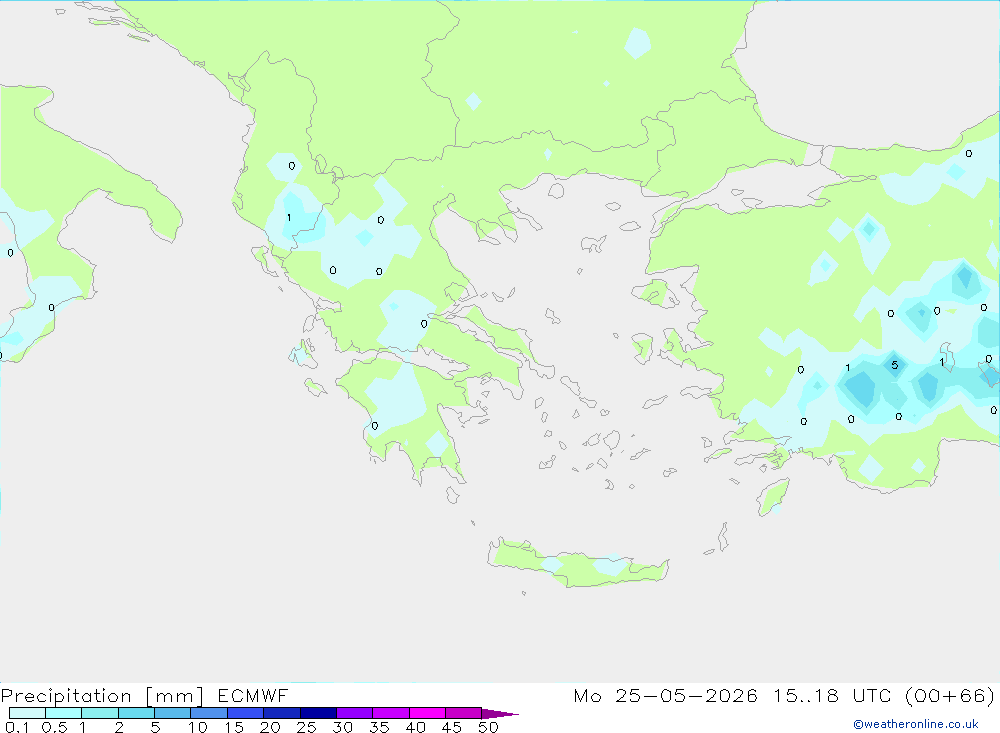The height and width of the screenshot is (733, 1000).
Task: Click the legend value label '50'
Action: (x=488, y=727)
